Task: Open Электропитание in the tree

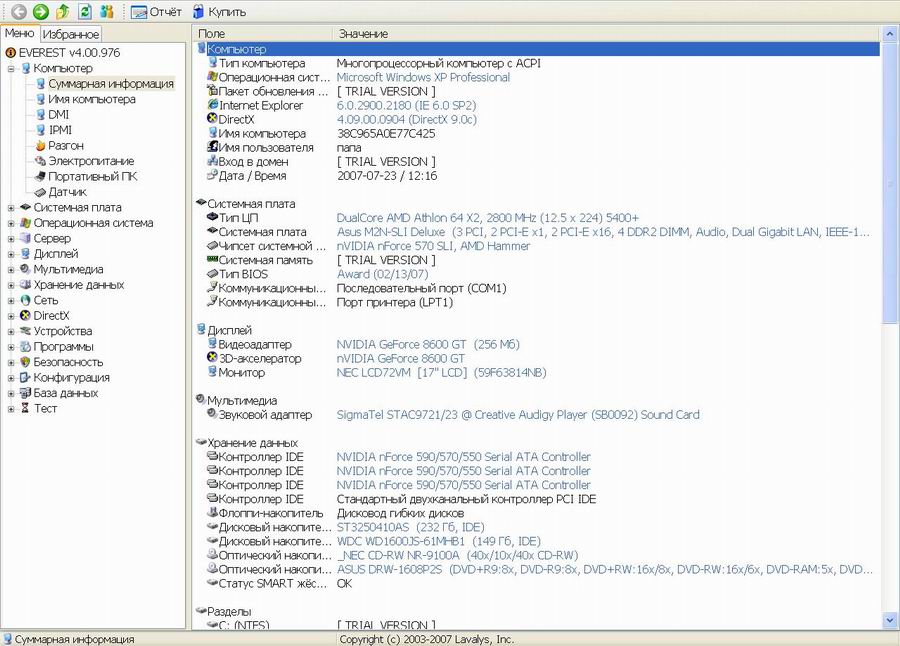Action: click(x=91, y=160)
